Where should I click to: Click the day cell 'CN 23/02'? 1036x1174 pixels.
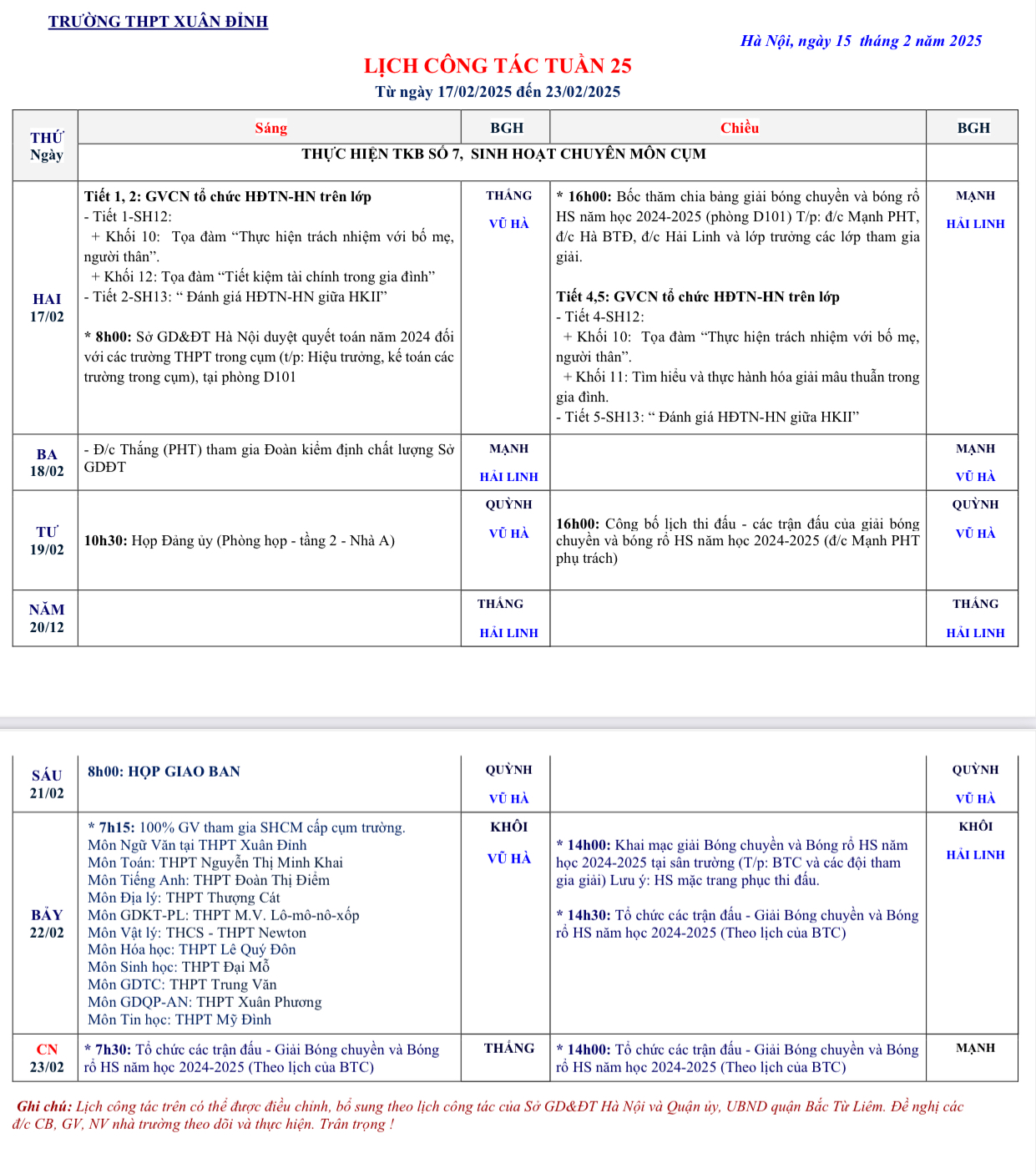click(x=47, y=1059)
